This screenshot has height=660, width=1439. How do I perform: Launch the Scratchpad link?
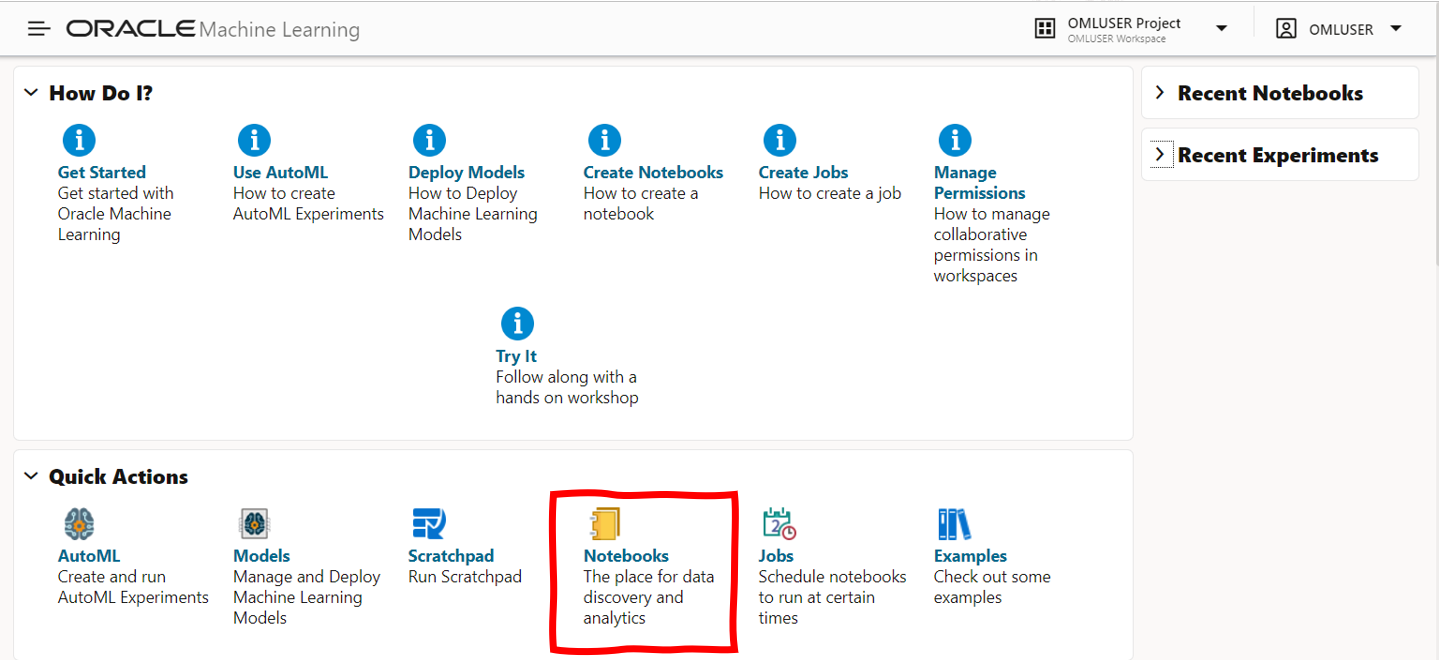[451, 556]
